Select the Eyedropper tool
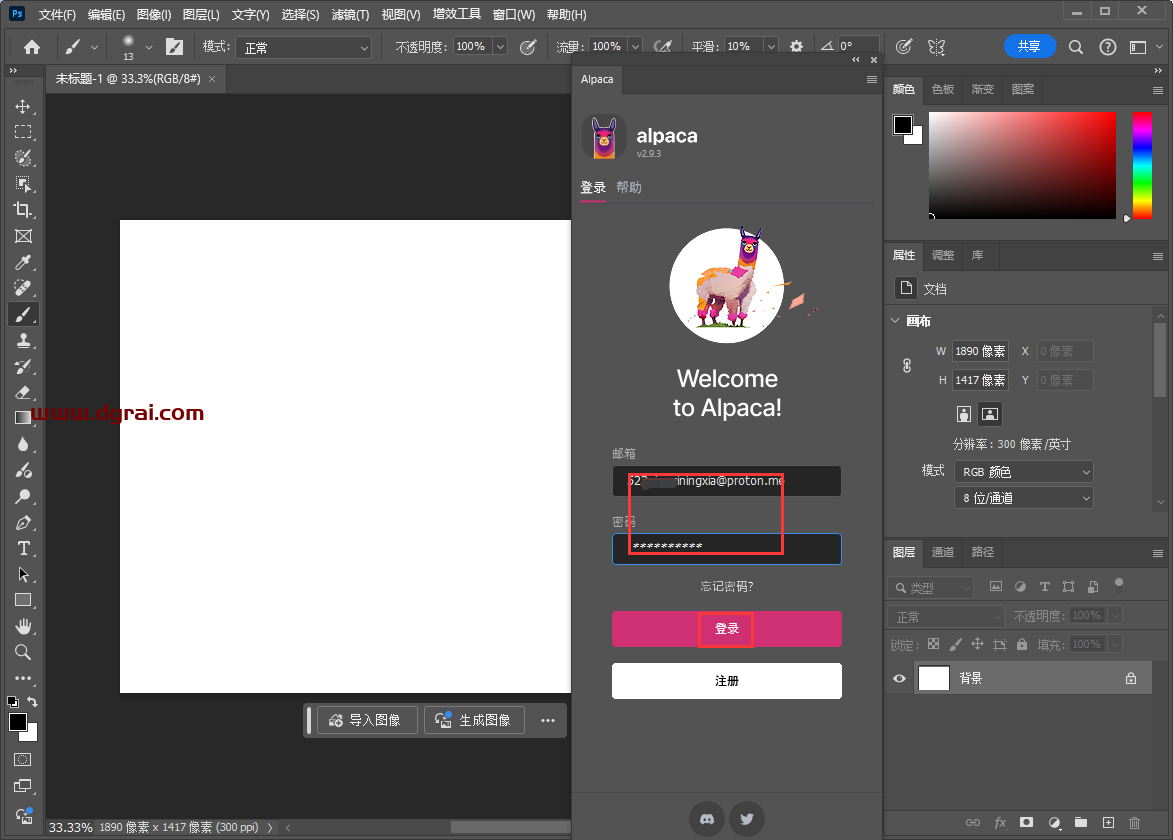The width and height of the screenshot is (1173, 840). coord(23,262)
